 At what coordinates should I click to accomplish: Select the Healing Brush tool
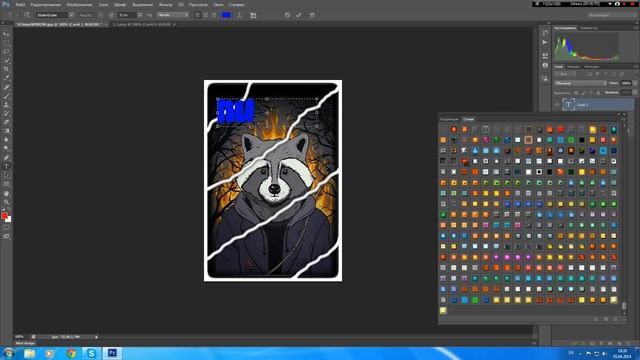tap(6, 87)
